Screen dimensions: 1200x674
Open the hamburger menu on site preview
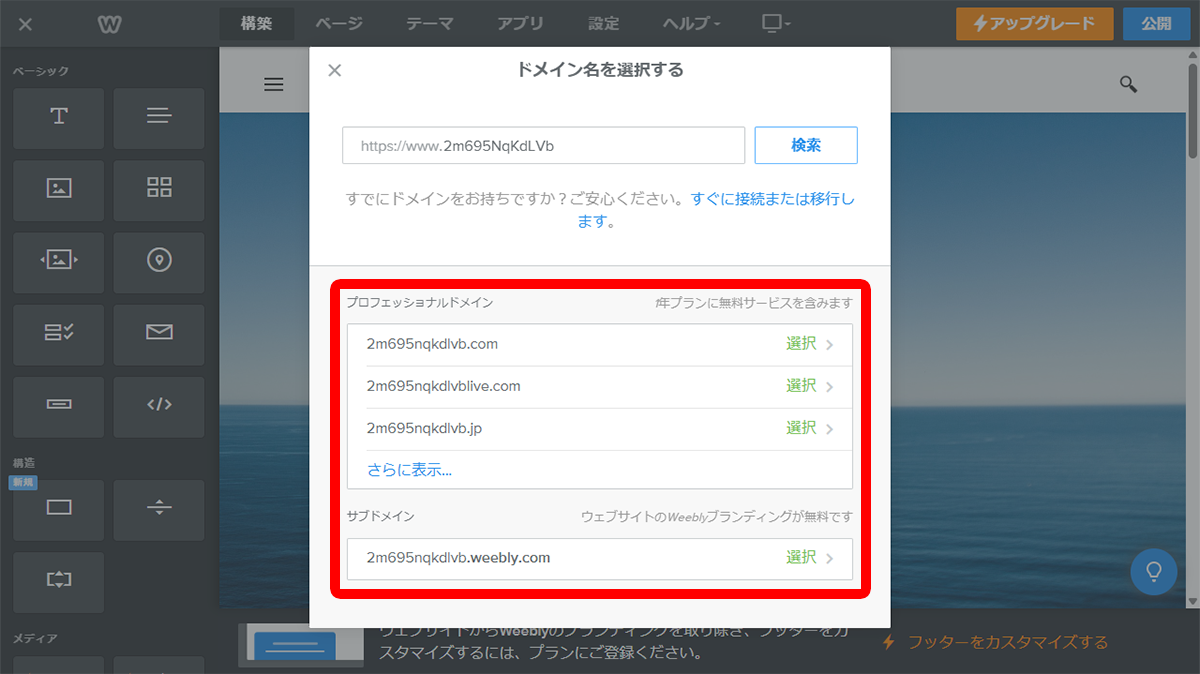pyautogui.click(x=274, y=84)
